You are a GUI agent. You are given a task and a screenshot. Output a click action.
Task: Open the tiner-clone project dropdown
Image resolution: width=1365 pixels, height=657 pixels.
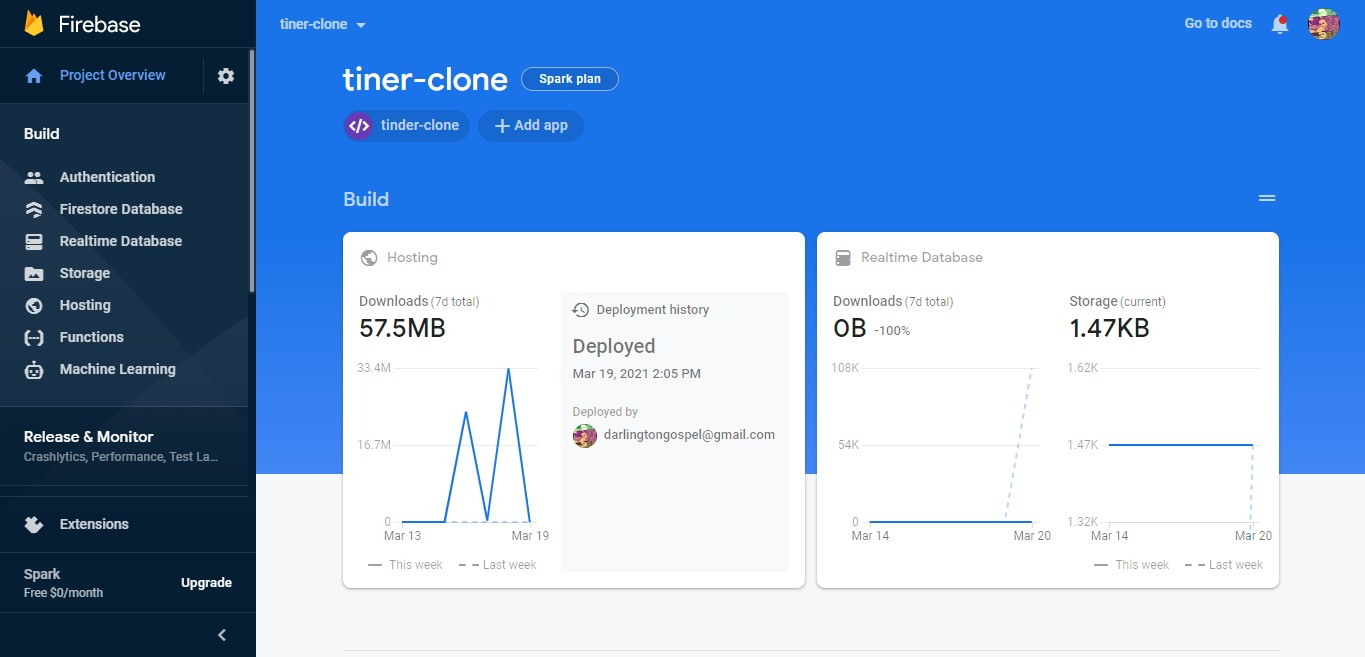click(323, 24)
